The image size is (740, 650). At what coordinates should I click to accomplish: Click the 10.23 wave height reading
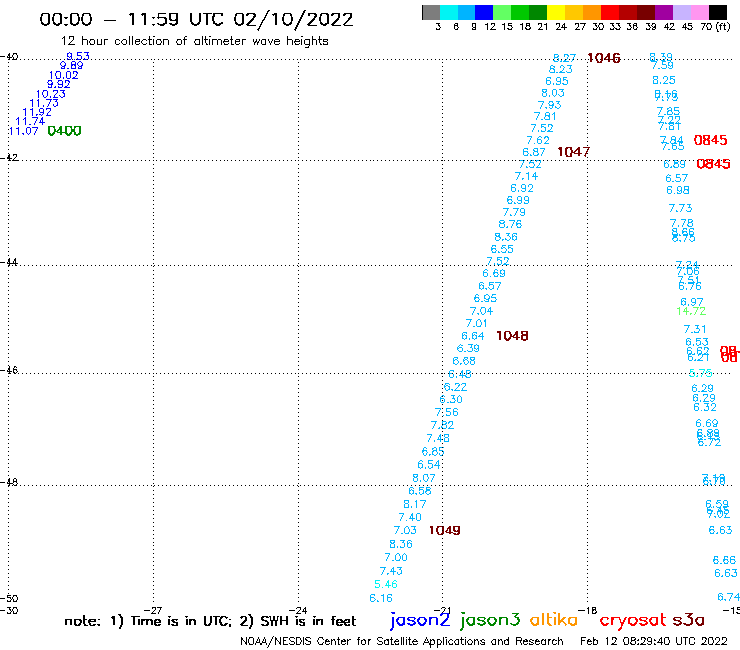tap(51, 94)
